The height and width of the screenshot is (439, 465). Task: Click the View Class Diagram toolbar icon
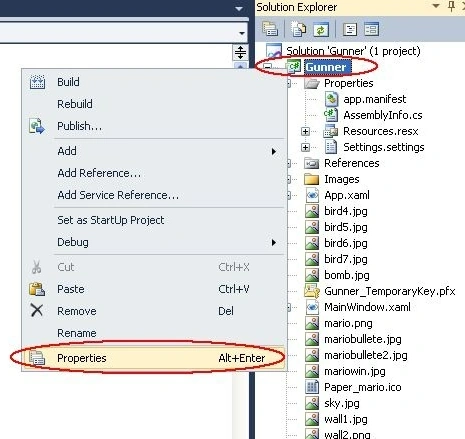click(x=371, y=29)
